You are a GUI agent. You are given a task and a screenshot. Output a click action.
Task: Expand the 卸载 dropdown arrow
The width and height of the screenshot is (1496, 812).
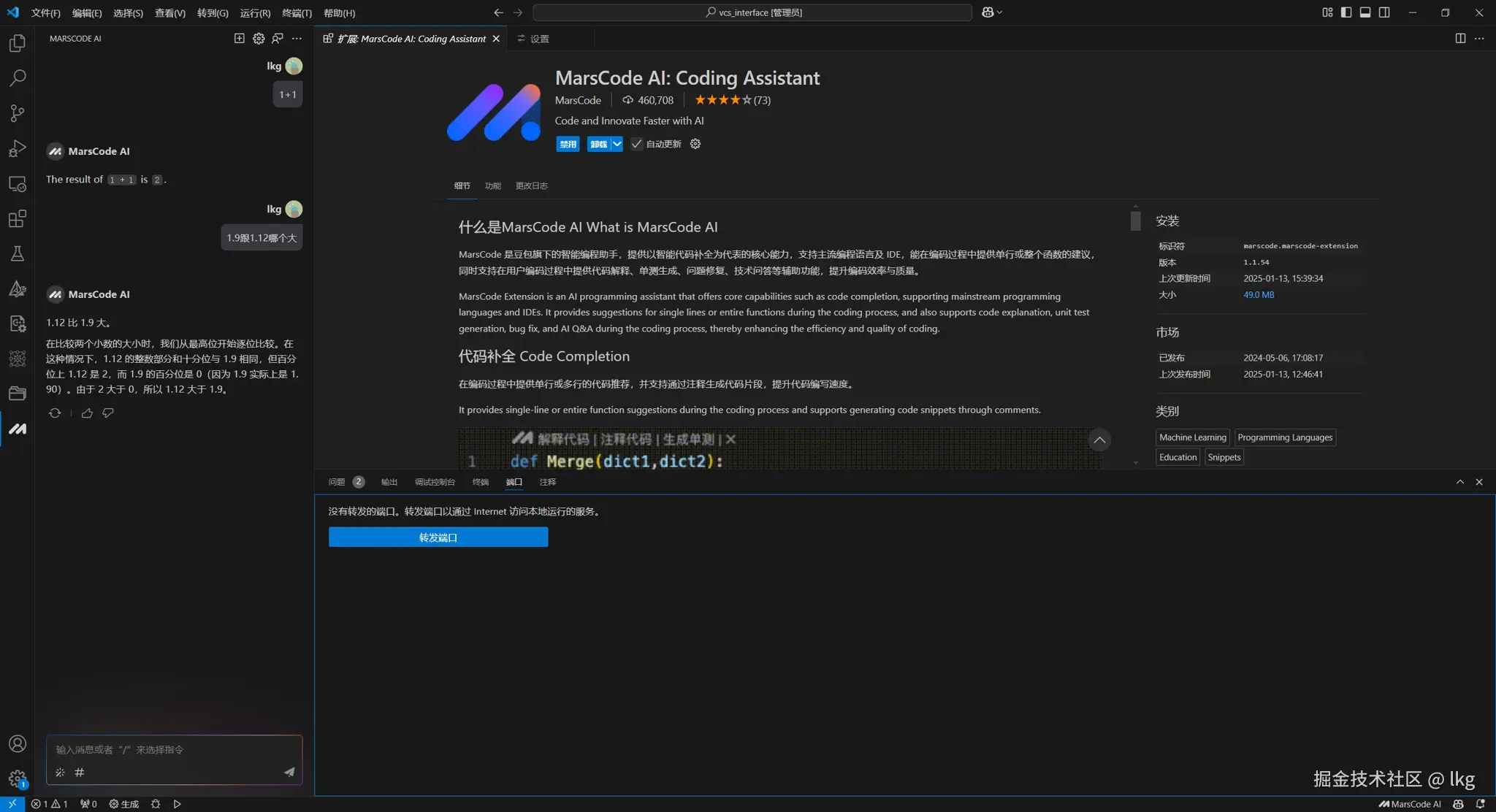(x=617, y=144)
